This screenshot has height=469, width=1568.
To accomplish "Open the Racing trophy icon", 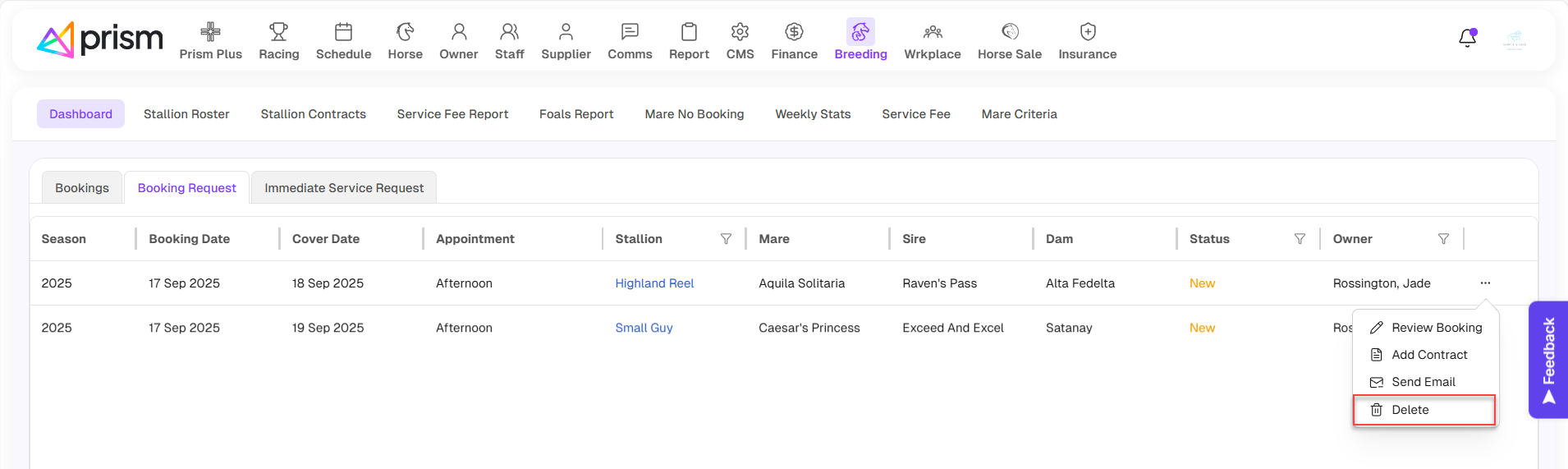I will coord(278,32).
